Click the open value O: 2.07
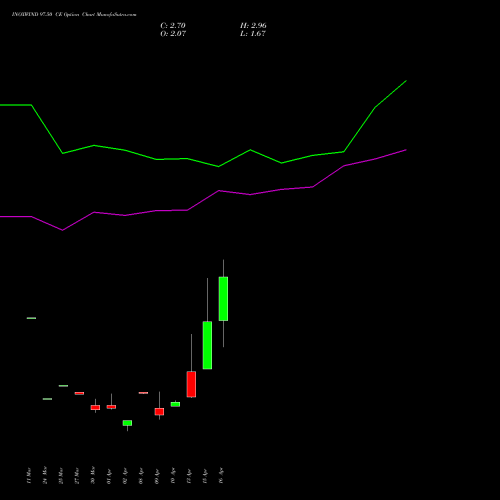The width and height of the screenshot is (500, 500). pos(173,34)
